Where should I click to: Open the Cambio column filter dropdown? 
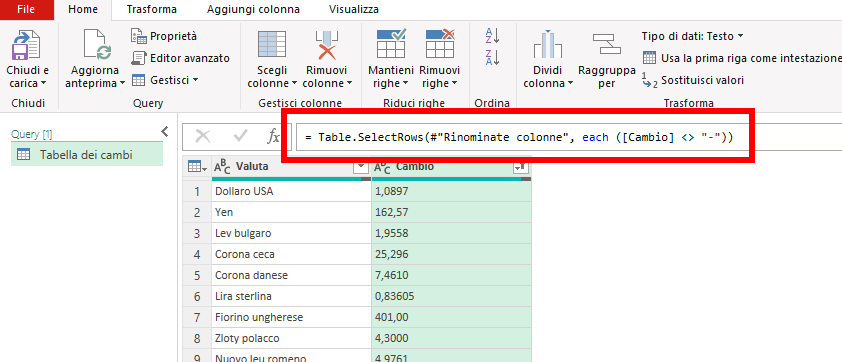(x=521, y=168)
